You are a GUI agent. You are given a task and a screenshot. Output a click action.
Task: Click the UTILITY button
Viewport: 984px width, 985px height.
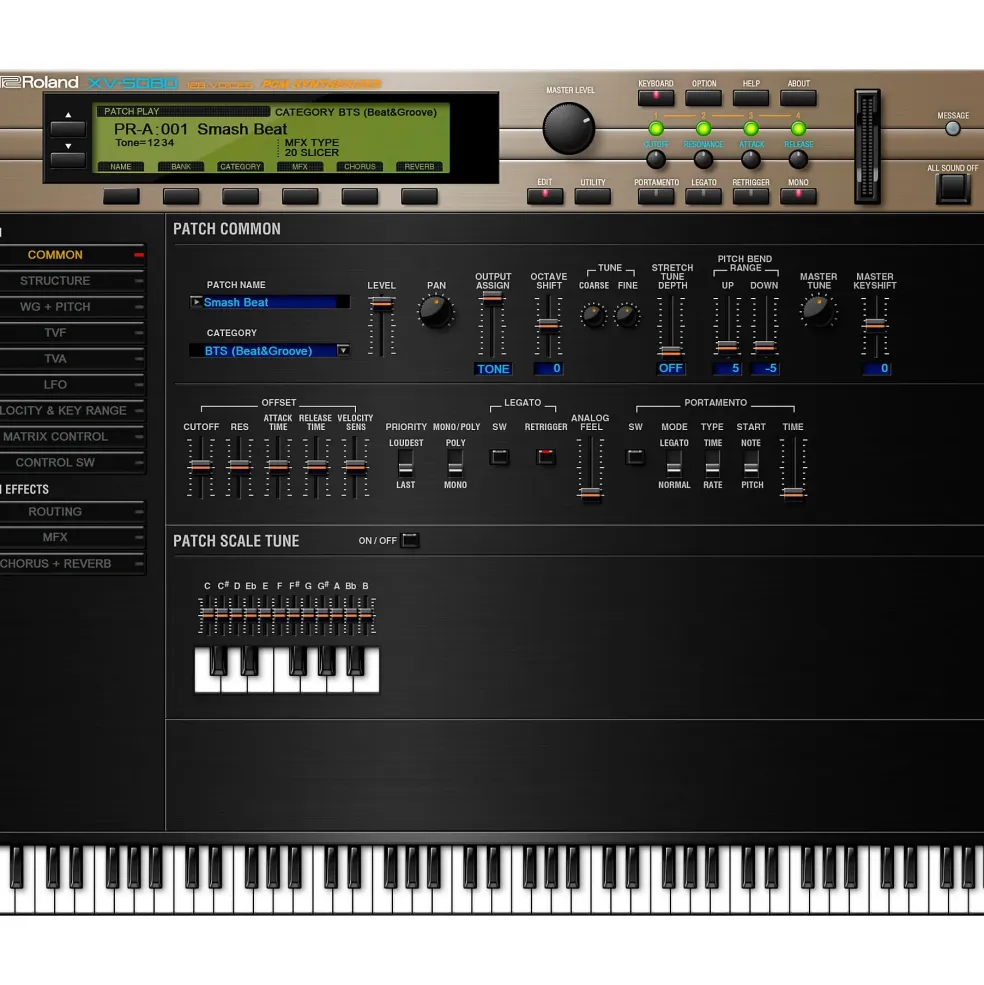point(593,197)
